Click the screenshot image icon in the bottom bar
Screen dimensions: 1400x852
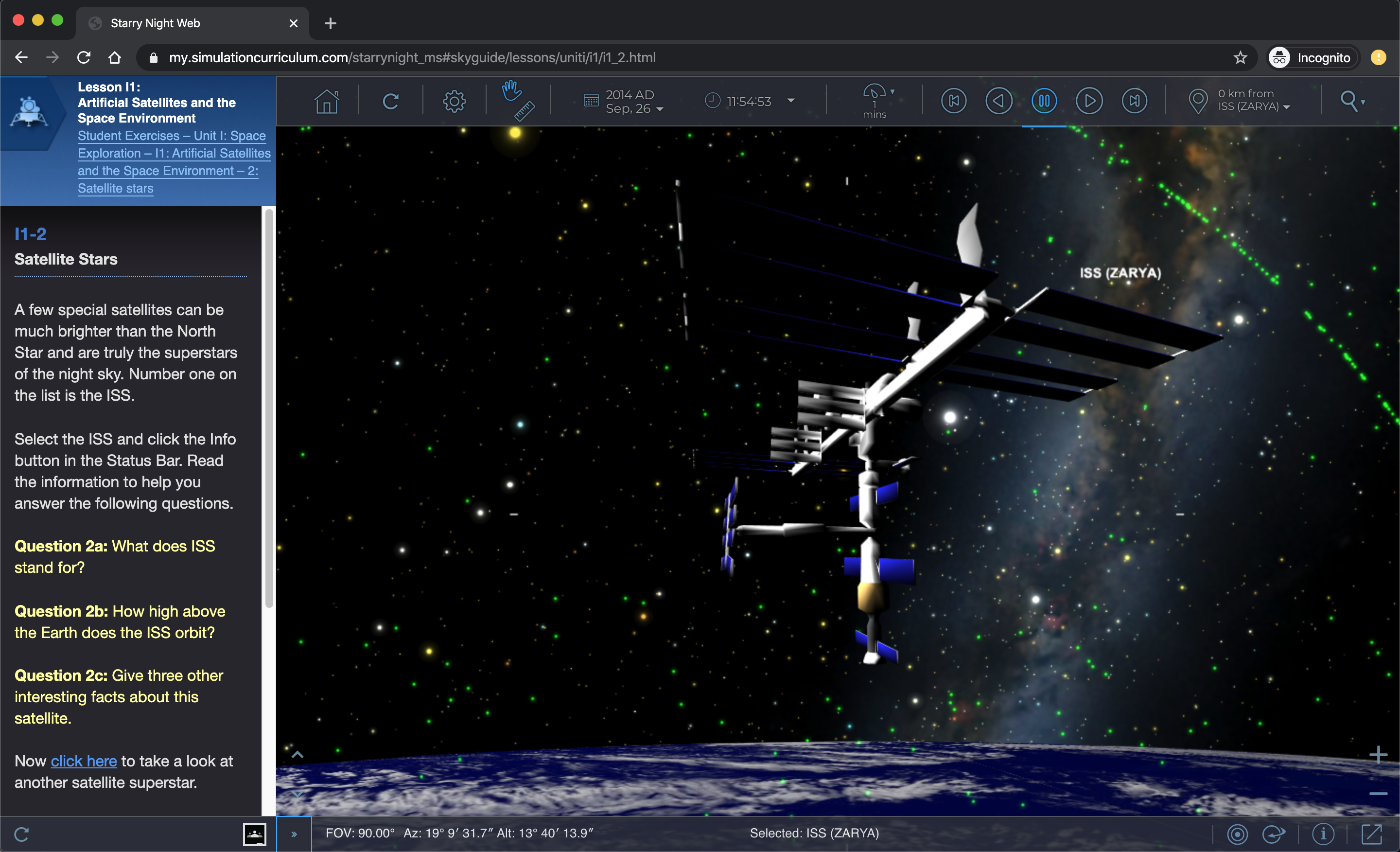(x=255, y=834)
